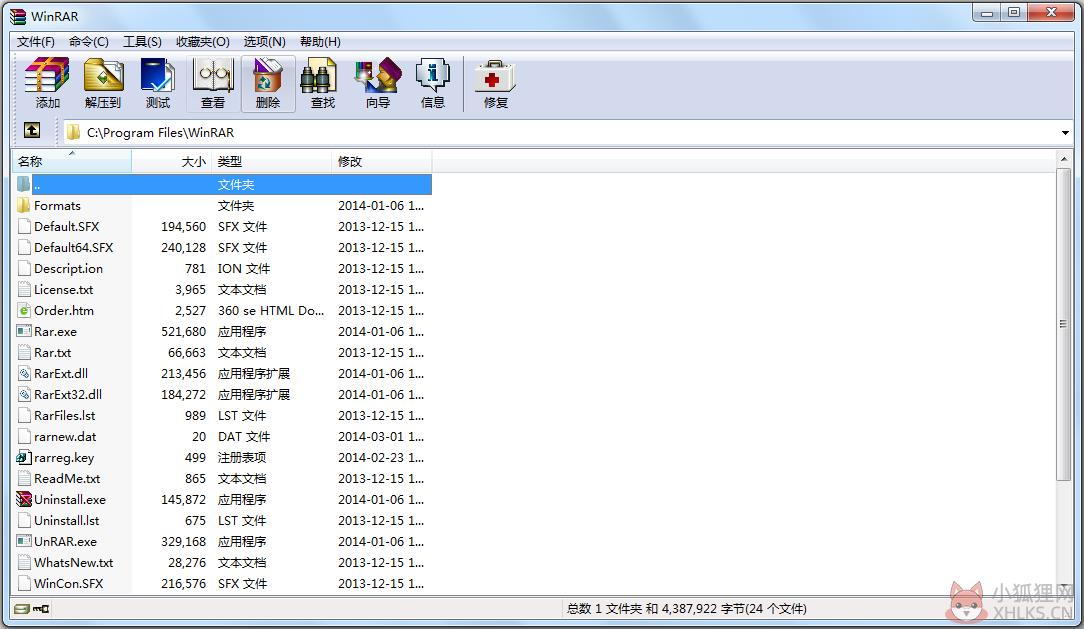Click the 2014-03-01 modified date cell
The image size is (1084, 629).
(x=381, y=436)
